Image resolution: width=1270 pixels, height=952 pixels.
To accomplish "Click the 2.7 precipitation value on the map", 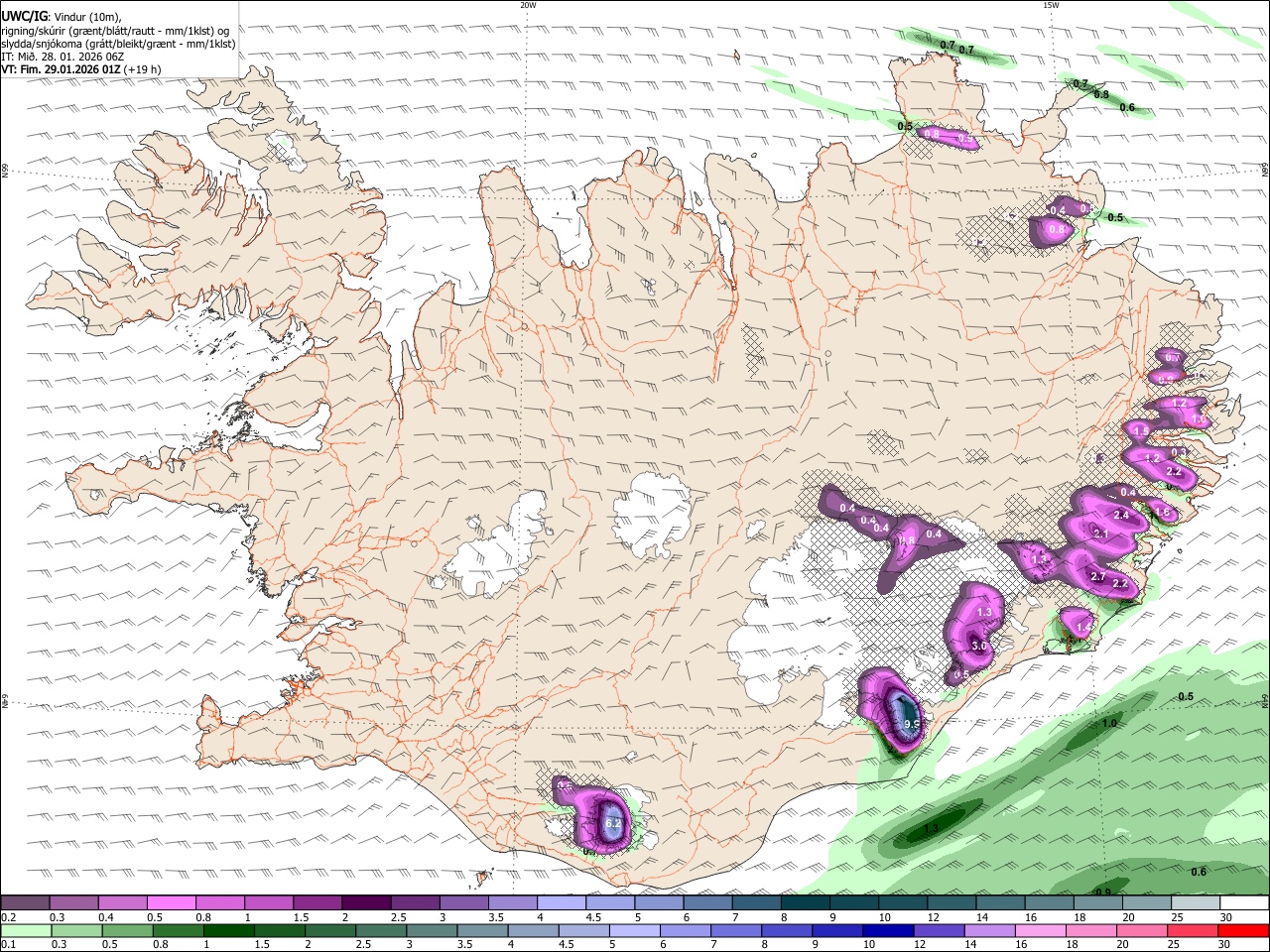I will tap(1097, 576).
